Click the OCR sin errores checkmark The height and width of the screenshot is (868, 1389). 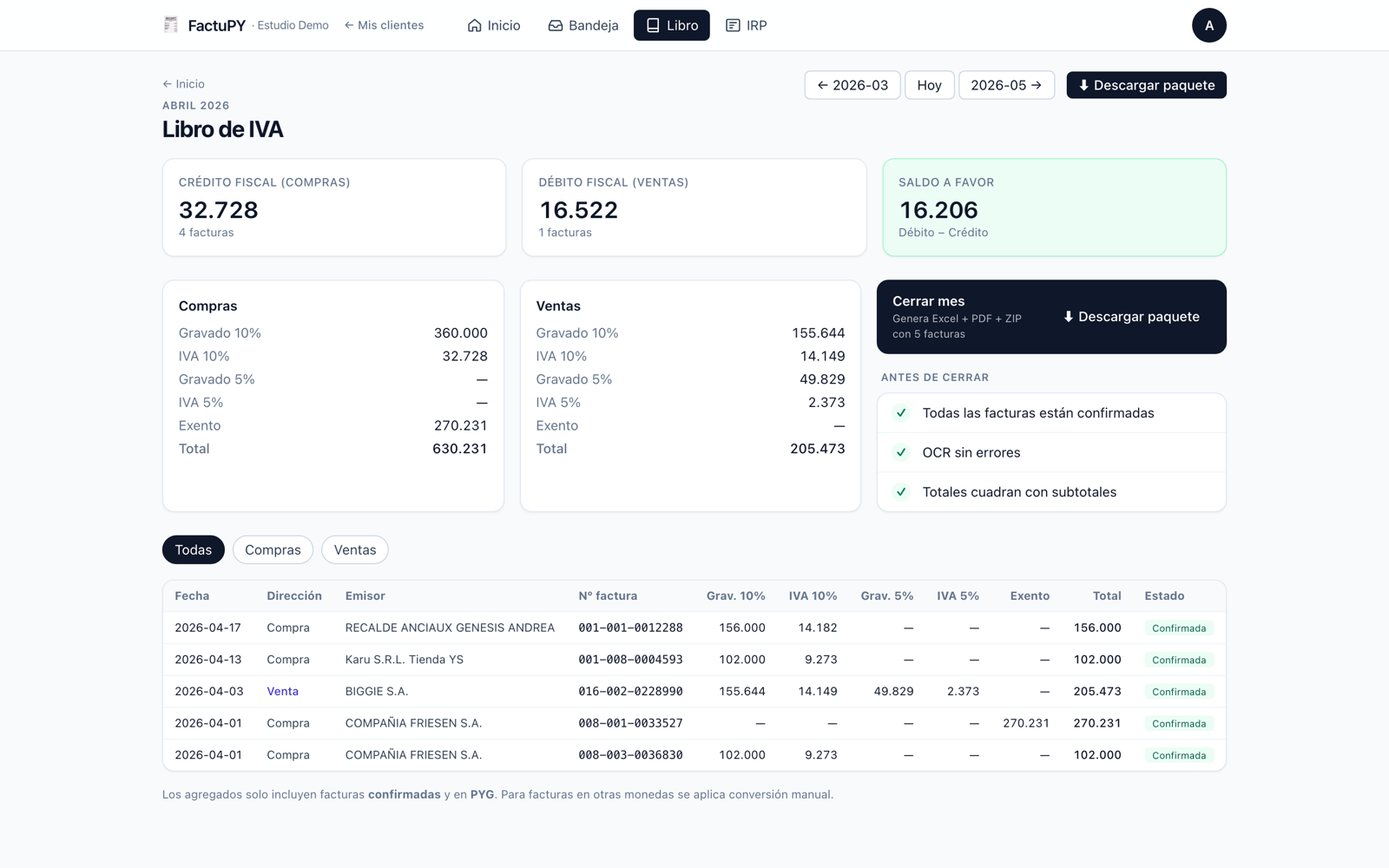(x=901, y=452)
